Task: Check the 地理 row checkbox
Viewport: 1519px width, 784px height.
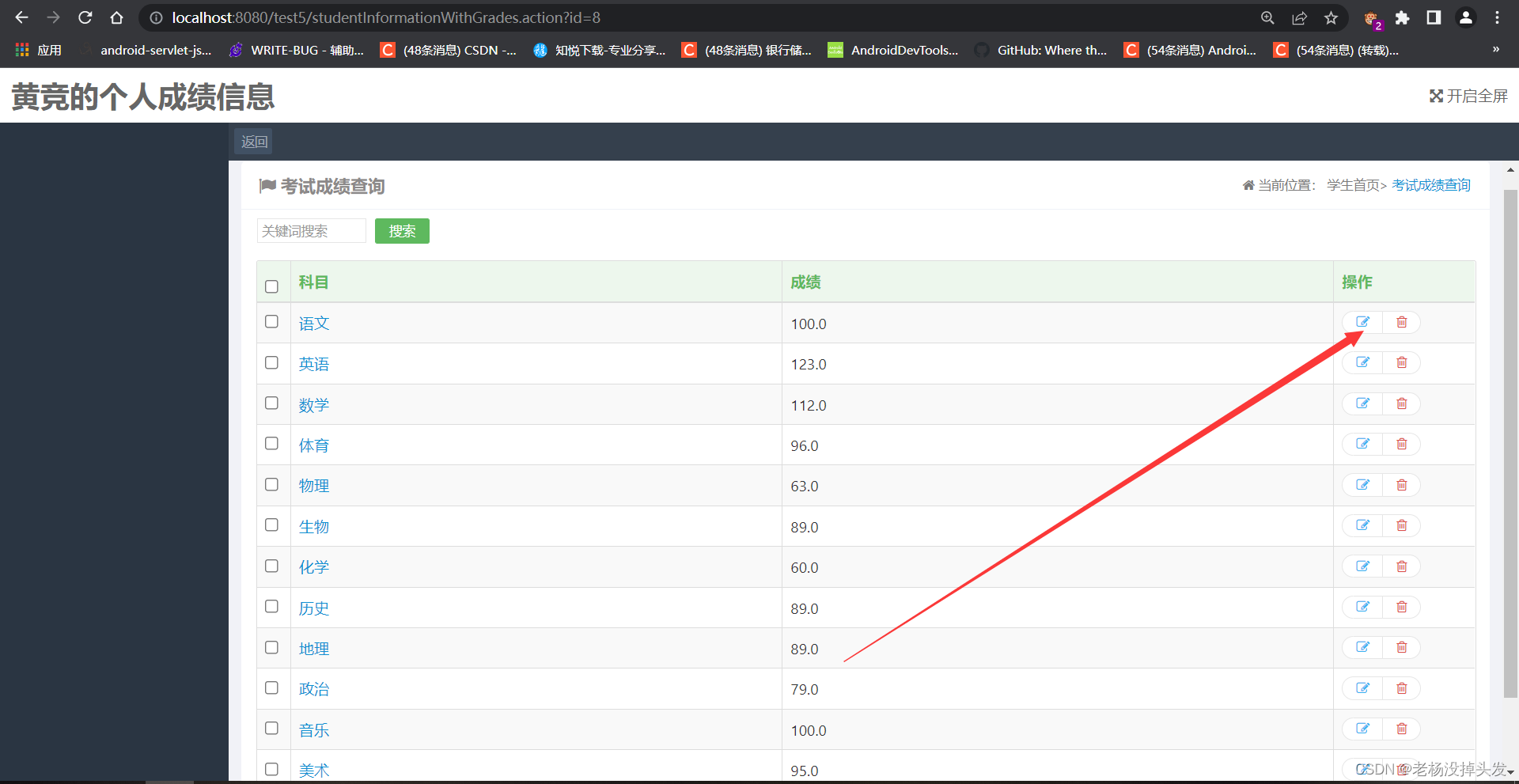Action: click(x=271, y=647)
